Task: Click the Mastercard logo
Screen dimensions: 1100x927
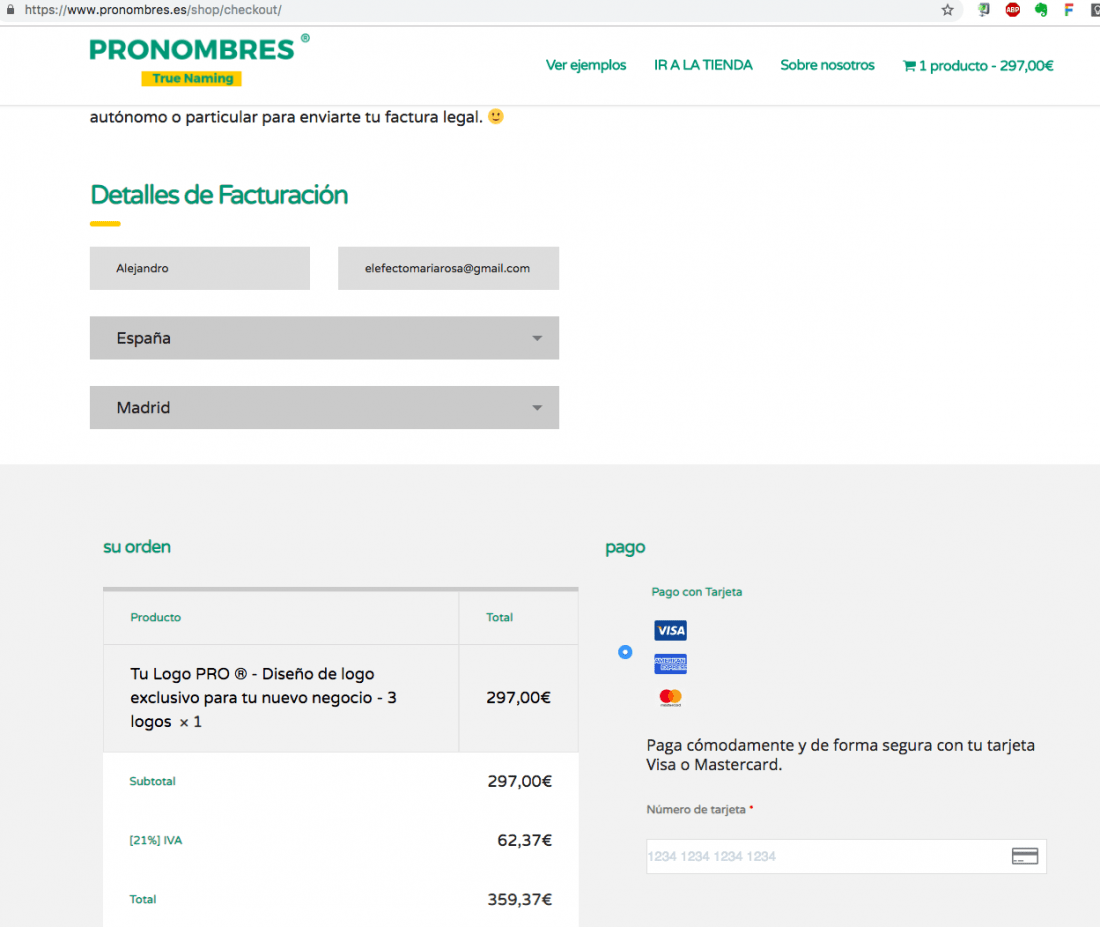Action: (x=670, y=697)
